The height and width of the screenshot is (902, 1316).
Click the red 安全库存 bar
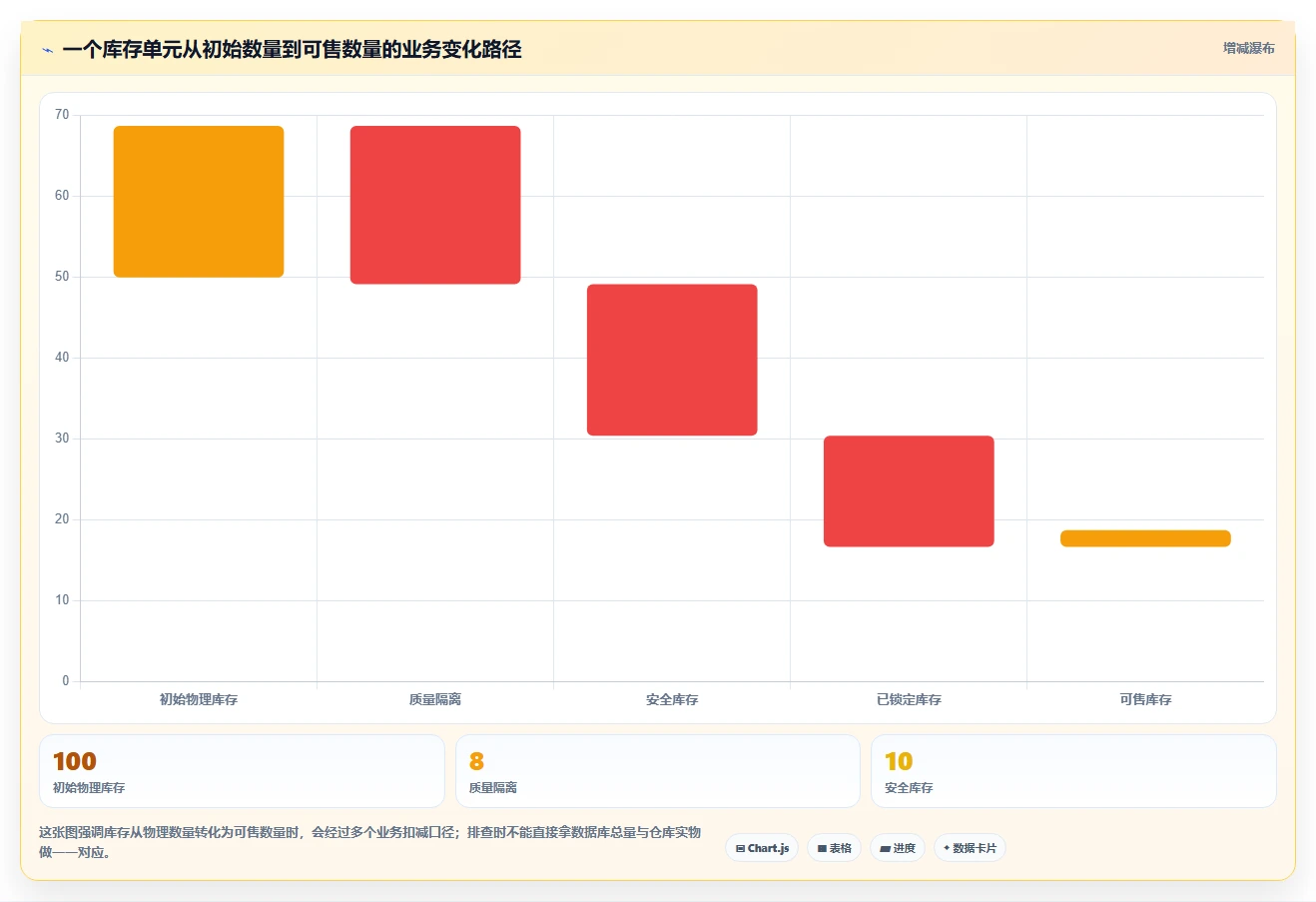[672, 360]
